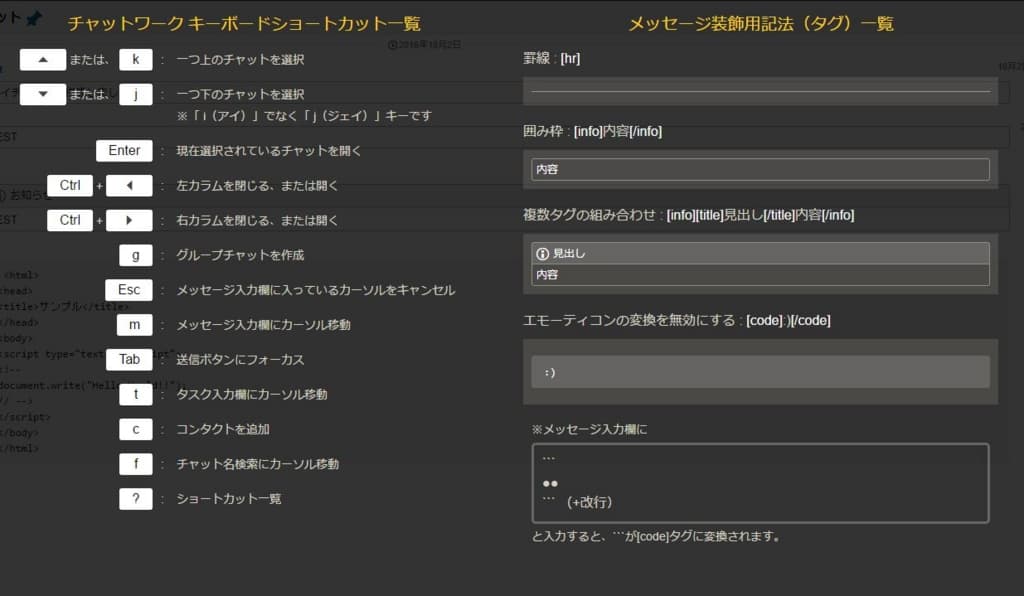
Task: Click the 't' key cap
Action: click(x=136, y=394)
